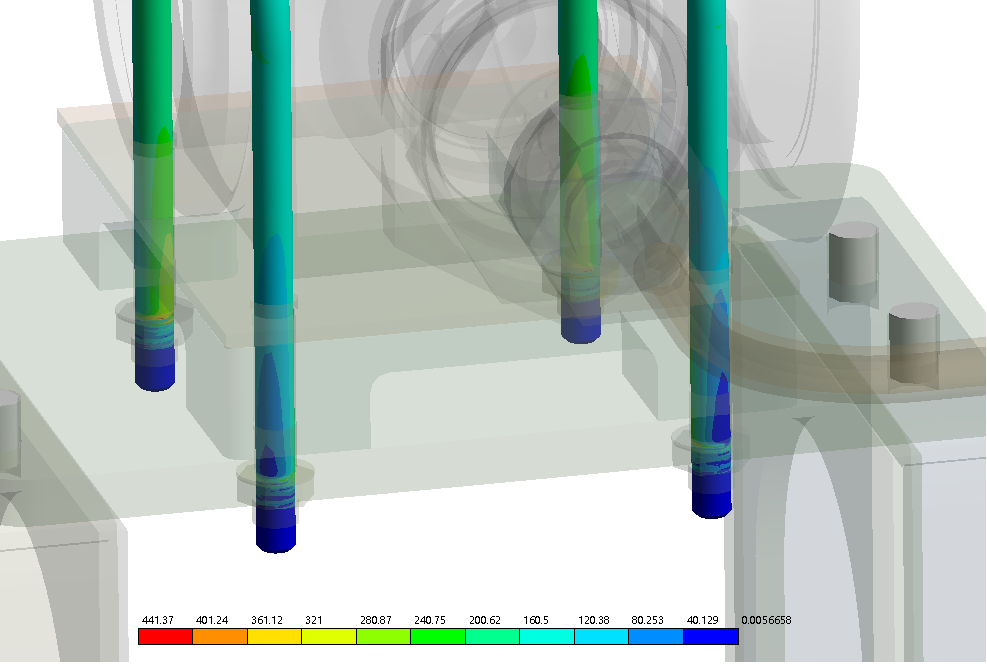Select the legend value 361.12
Viewport: 987px width, 664px height.
pyautogui.click(x=267, y=620)
